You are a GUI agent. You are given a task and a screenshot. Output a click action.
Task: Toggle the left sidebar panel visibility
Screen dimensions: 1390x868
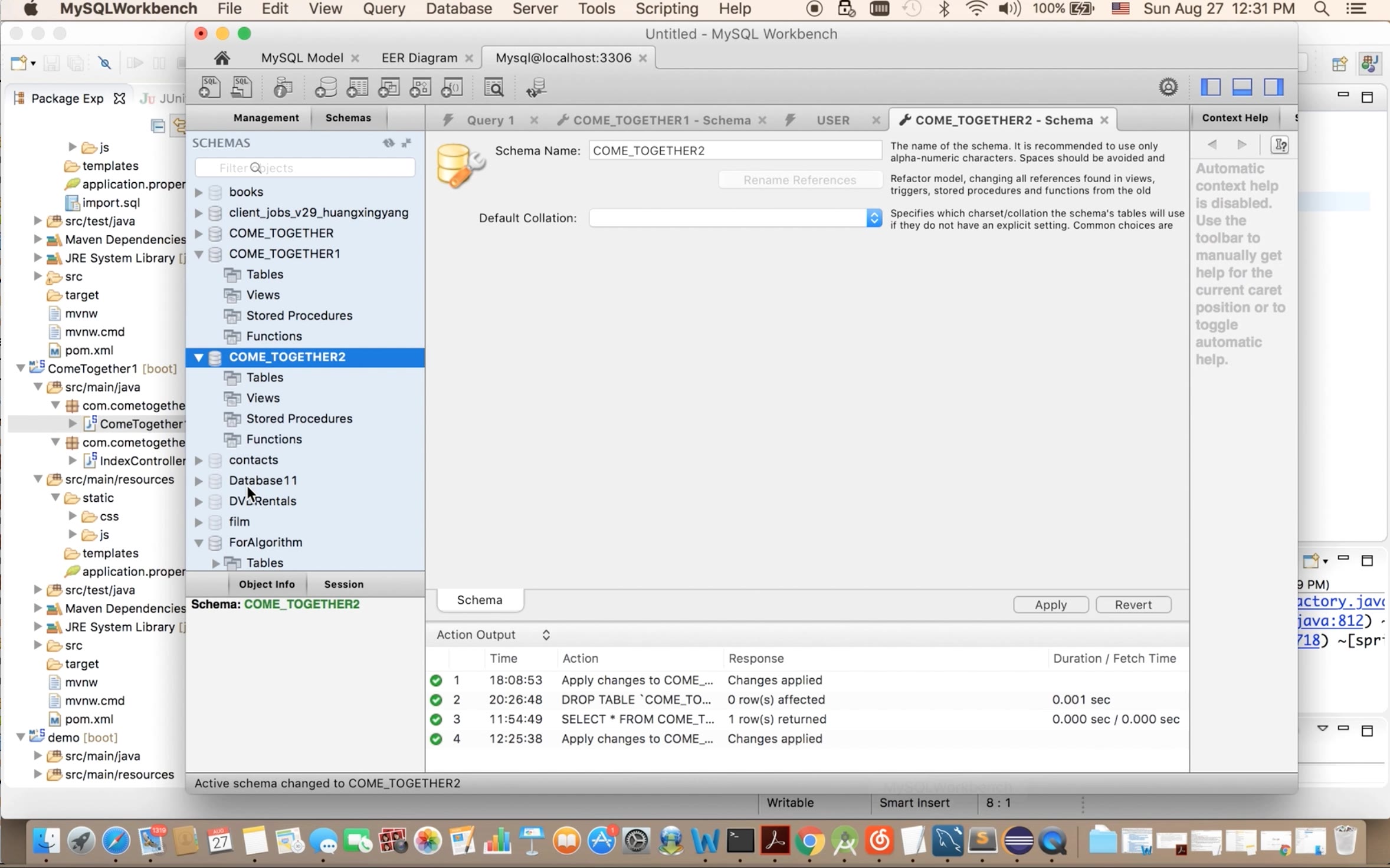point(1210,87)
